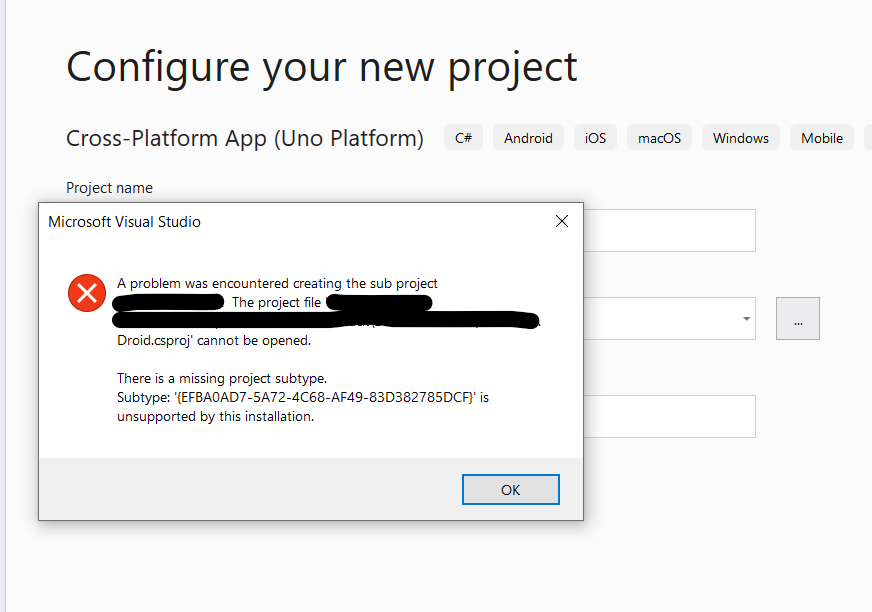Expand the location combo box arrow
The height and width of the screenshot is (612, 872).
coord(745,318)
